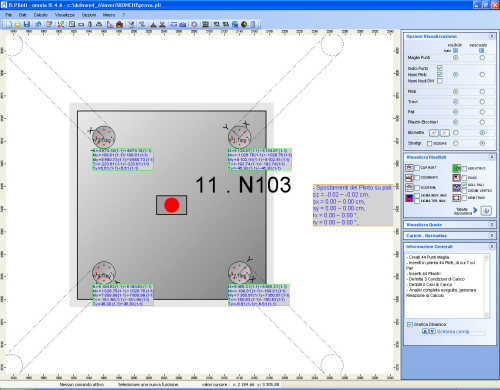Click the percent icon in the toolbar
Viewport: 500px width, 390px height.
click(x=142, y=24)
